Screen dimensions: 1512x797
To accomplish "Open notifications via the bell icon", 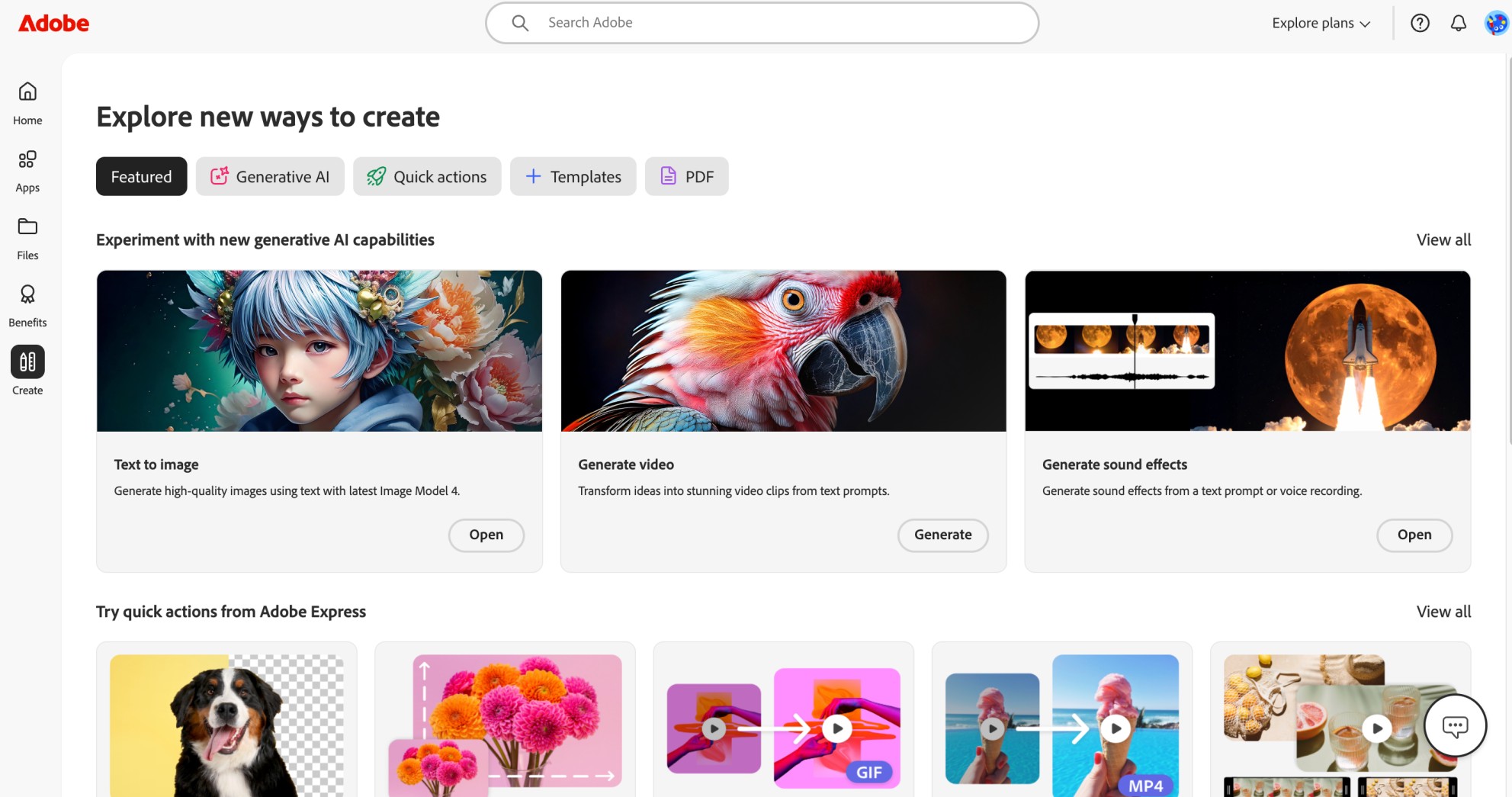I will coord(1457,23).
